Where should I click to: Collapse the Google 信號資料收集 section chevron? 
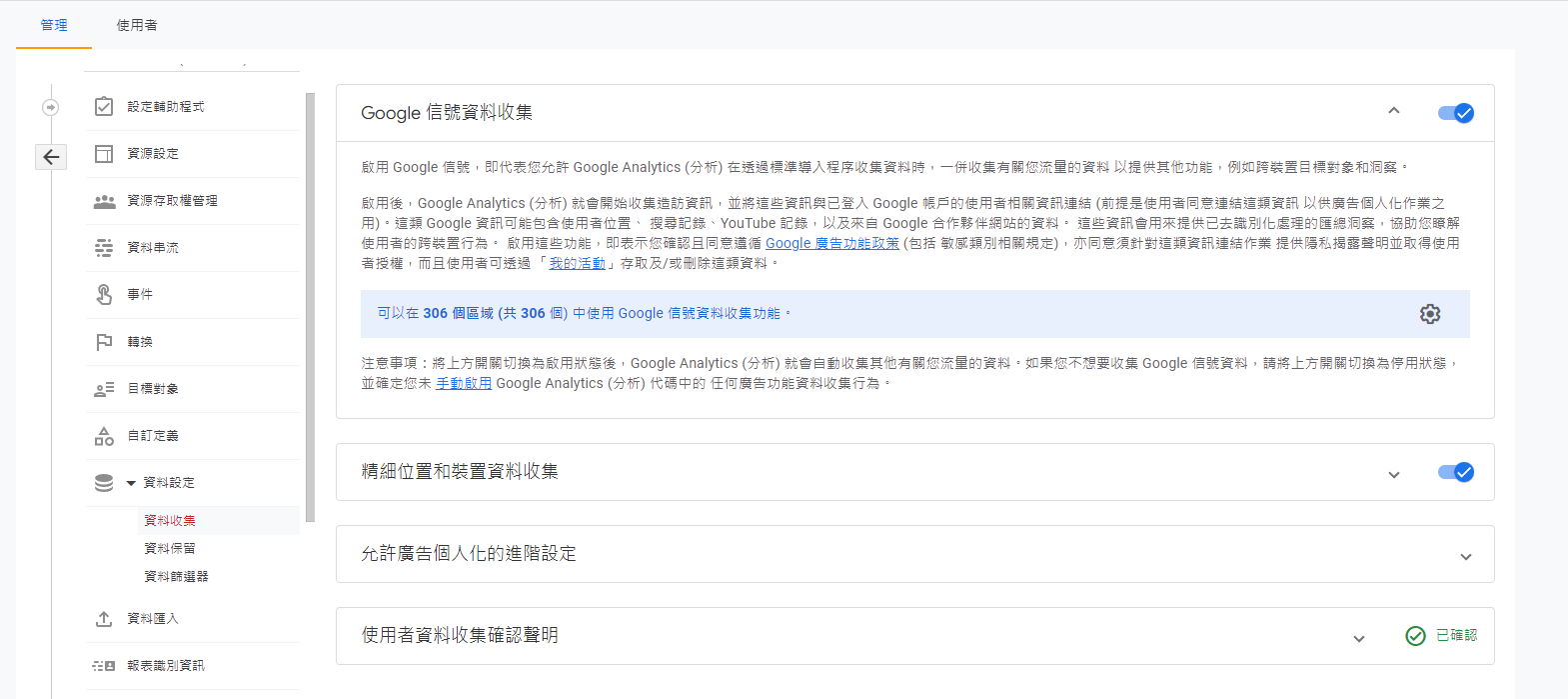click(x=1394, y=111)
